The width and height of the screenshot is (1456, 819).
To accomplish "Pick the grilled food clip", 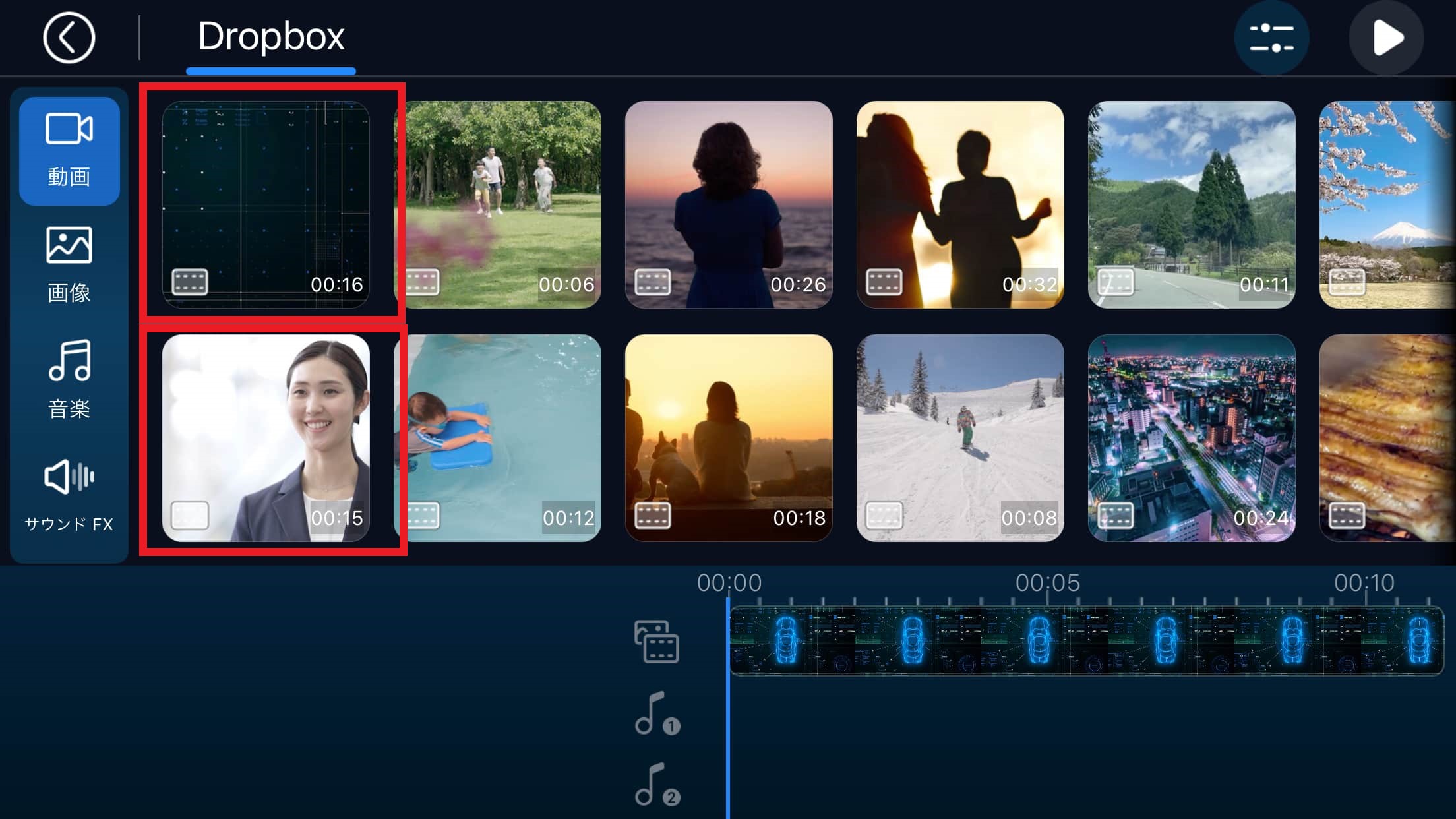I will pyautogui.click(x=1387, y=438).
